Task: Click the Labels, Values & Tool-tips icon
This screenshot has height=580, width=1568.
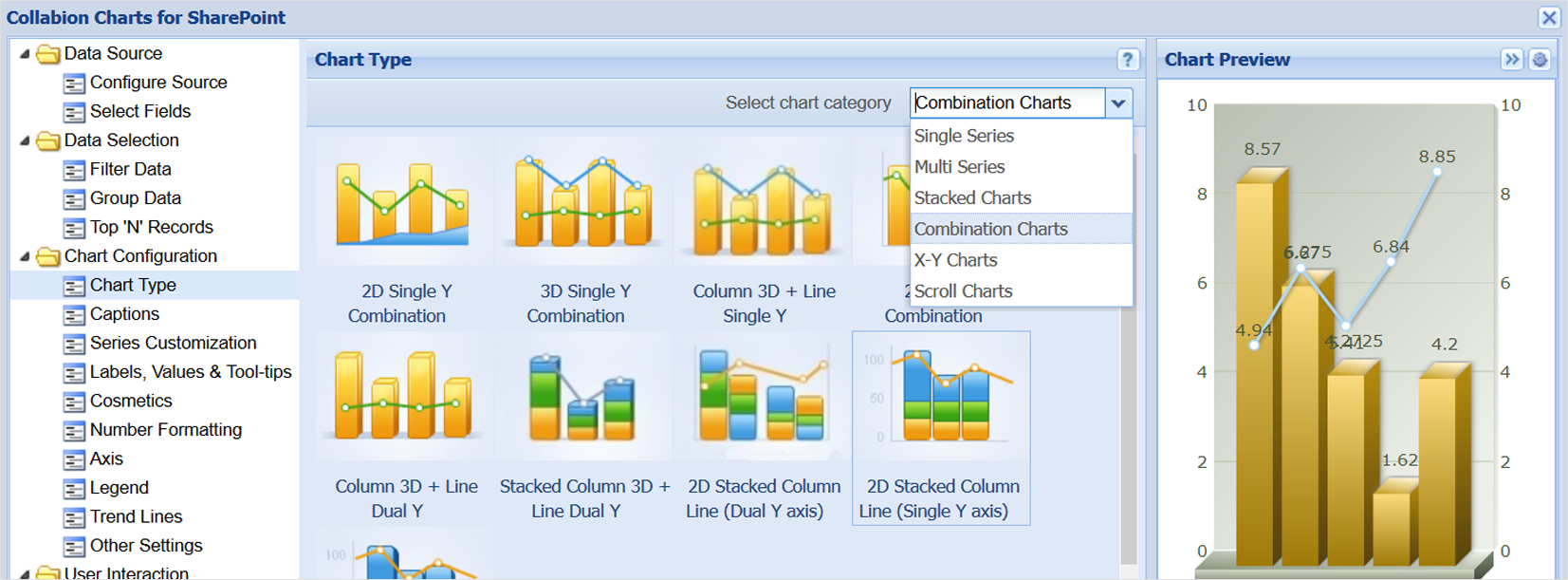Action: (74, 373)
